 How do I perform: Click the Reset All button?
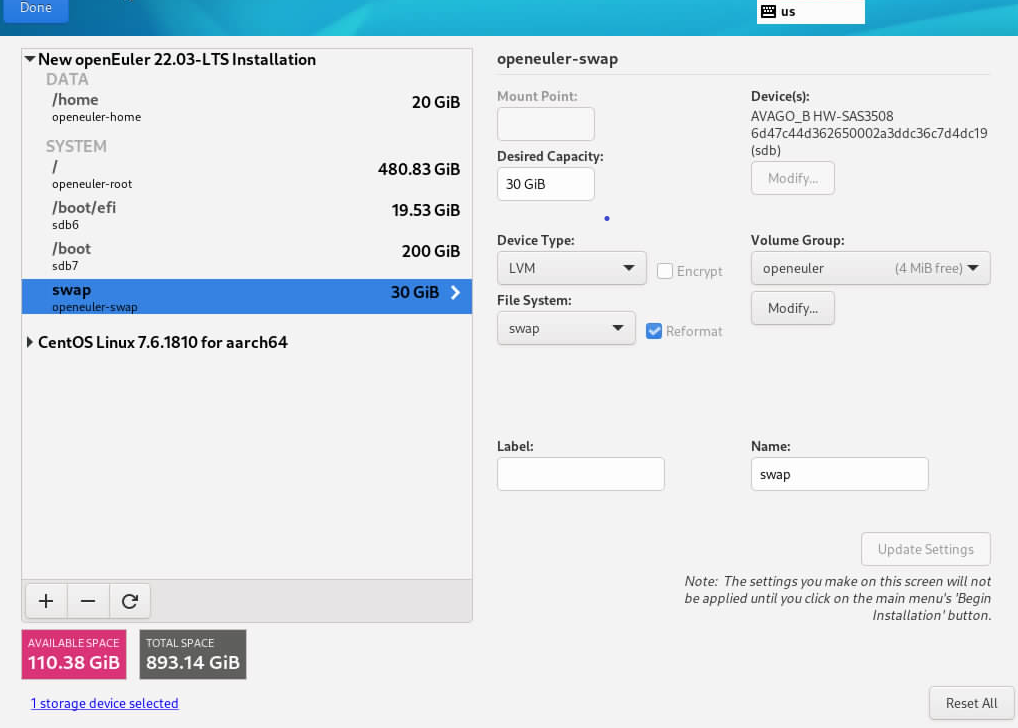coord(971,703)
